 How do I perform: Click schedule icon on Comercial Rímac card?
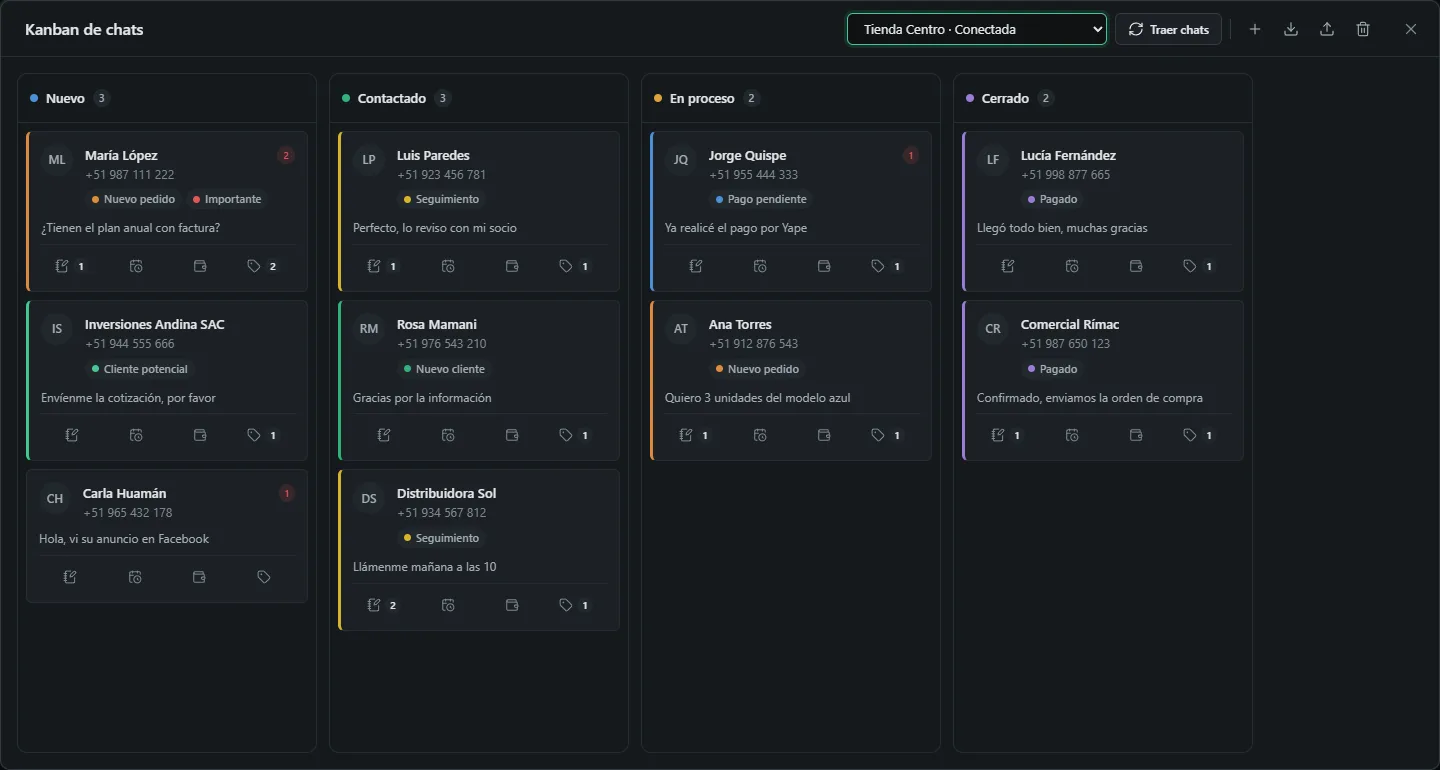[1072, 435]
